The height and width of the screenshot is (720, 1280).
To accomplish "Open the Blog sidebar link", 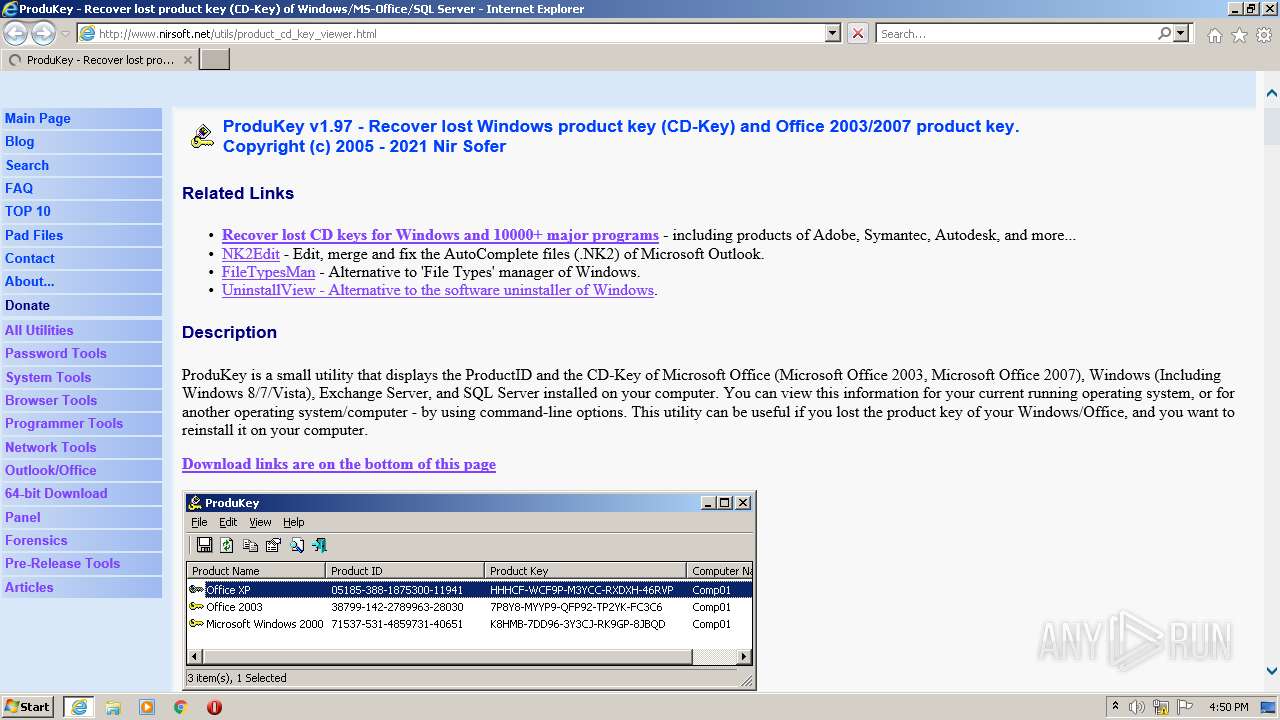I will (x=81, y=142).
